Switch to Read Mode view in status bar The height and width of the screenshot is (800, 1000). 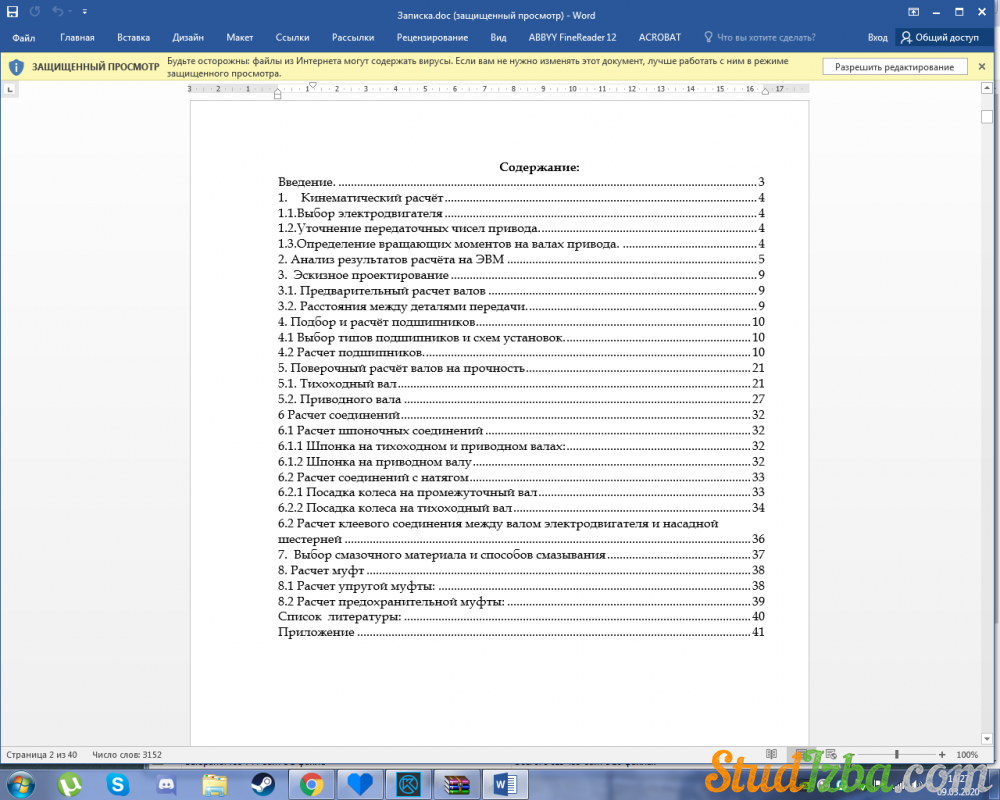coord(770,754)
